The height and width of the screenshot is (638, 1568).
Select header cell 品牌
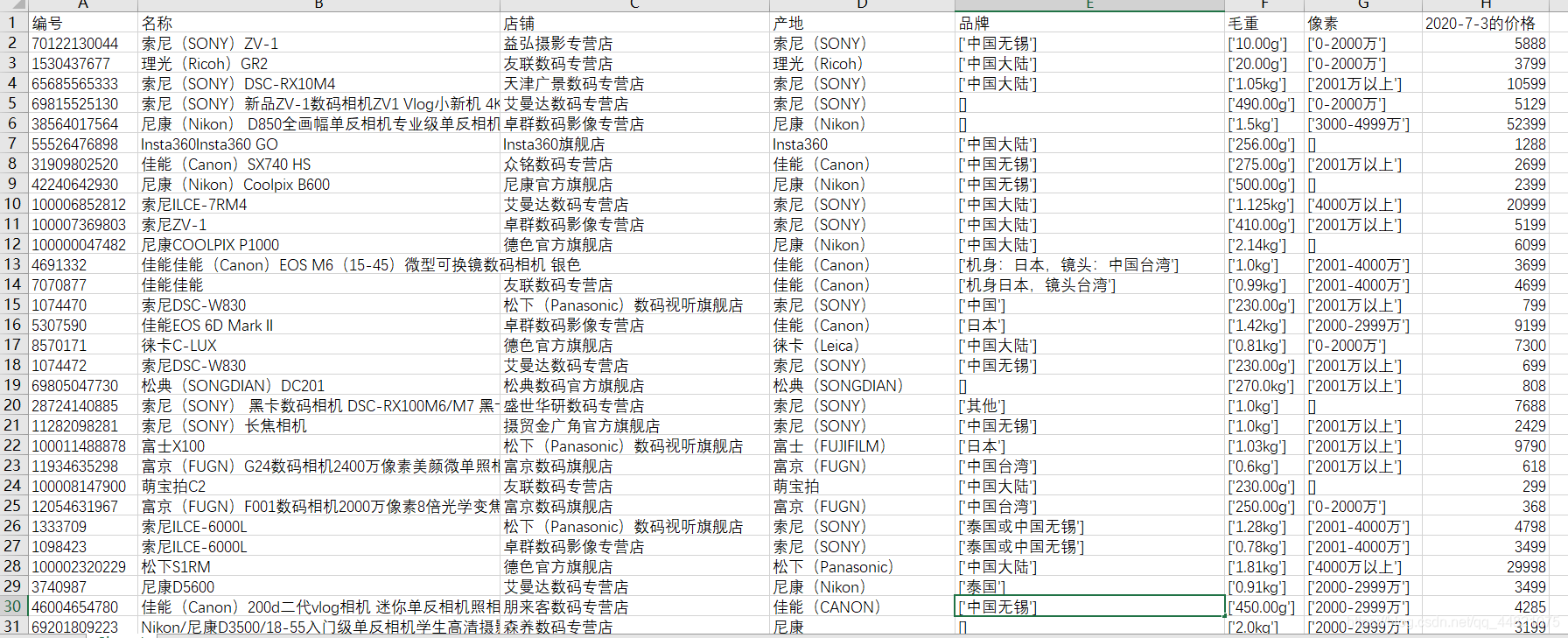pyautogui.click(x=1089, y=23)
